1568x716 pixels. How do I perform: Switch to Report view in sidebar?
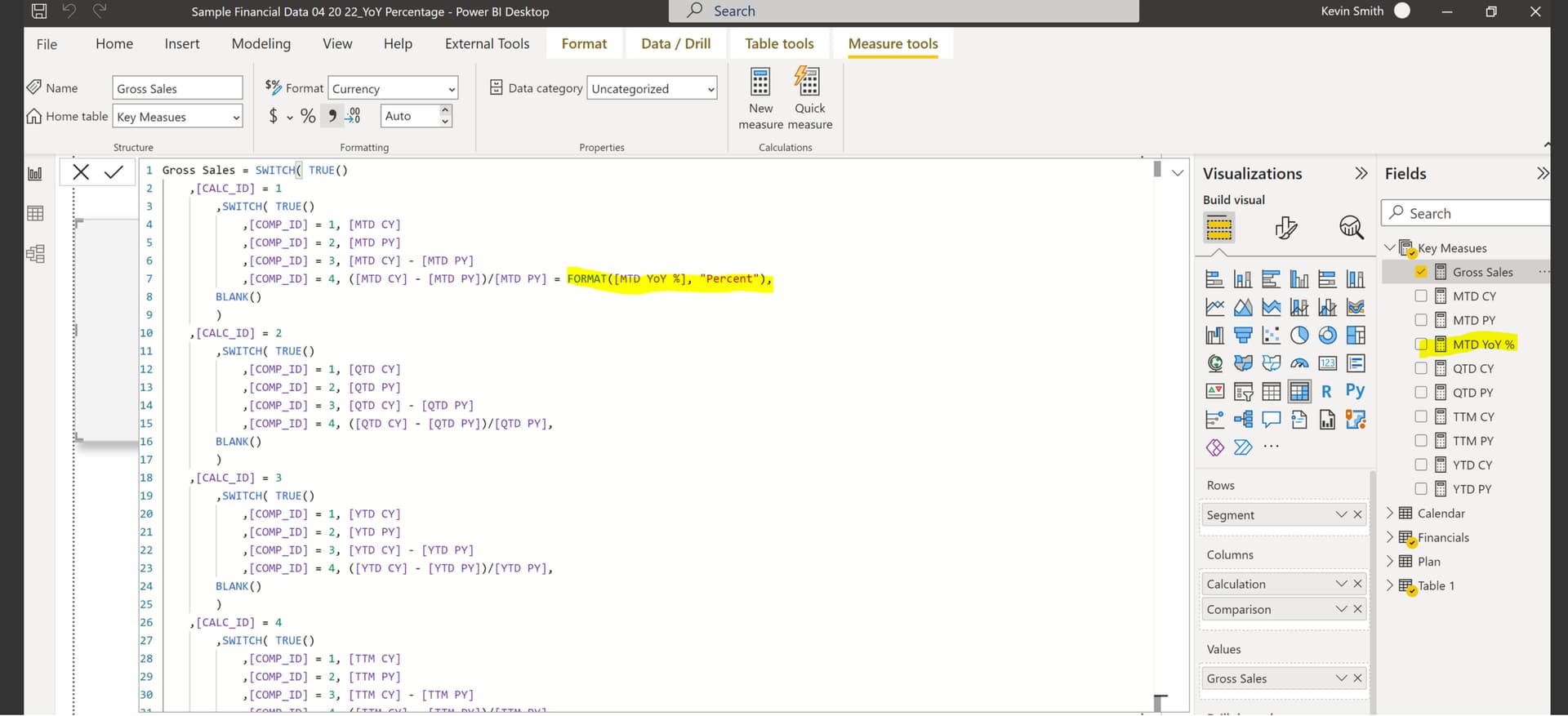[35, 174]
